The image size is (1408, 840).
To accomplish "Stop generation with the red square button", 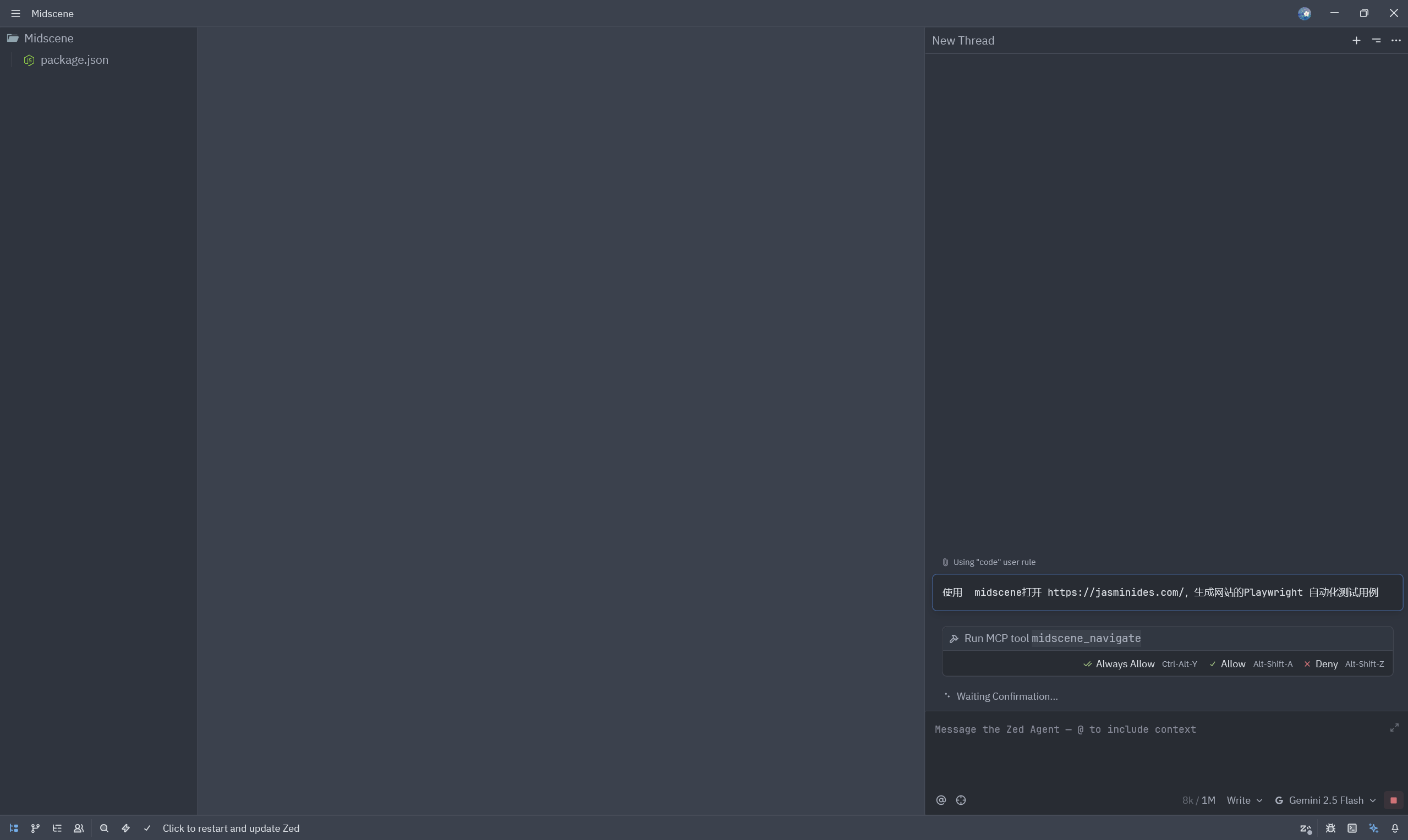I will pos(1394,800).
